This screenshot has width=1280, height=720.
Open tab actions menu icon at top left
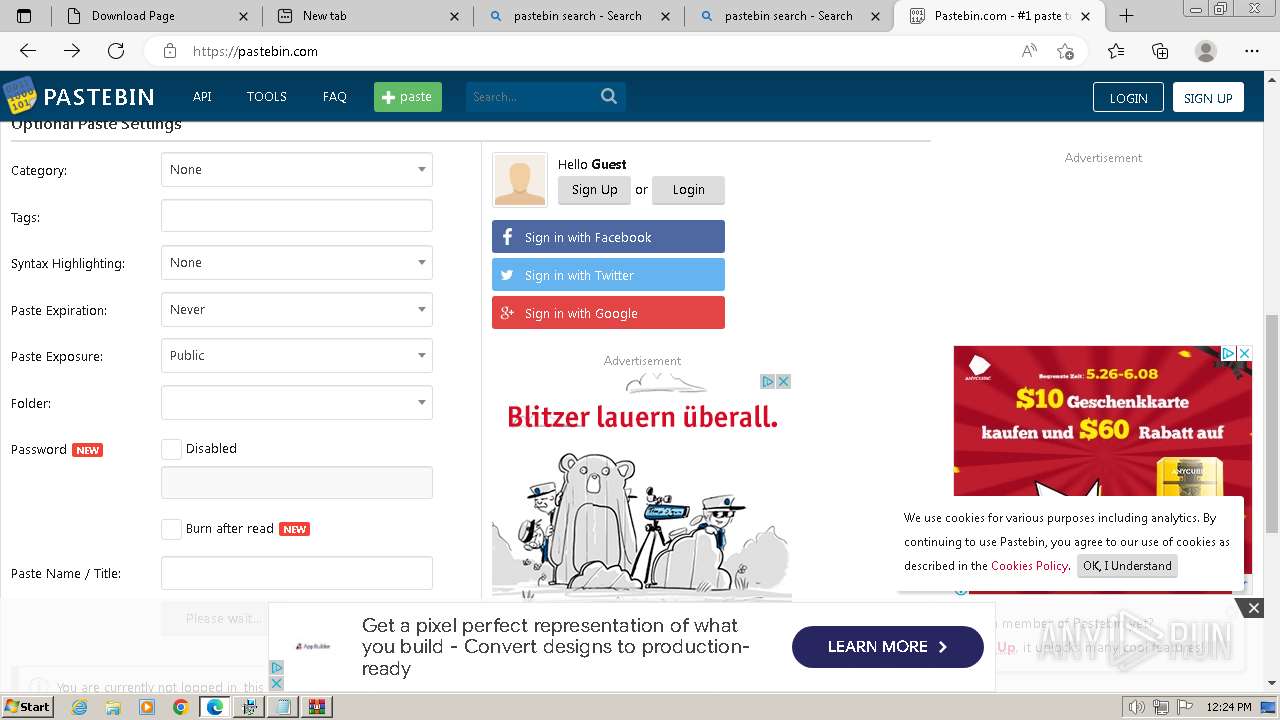pyautogui.click(x=25, y=16)
